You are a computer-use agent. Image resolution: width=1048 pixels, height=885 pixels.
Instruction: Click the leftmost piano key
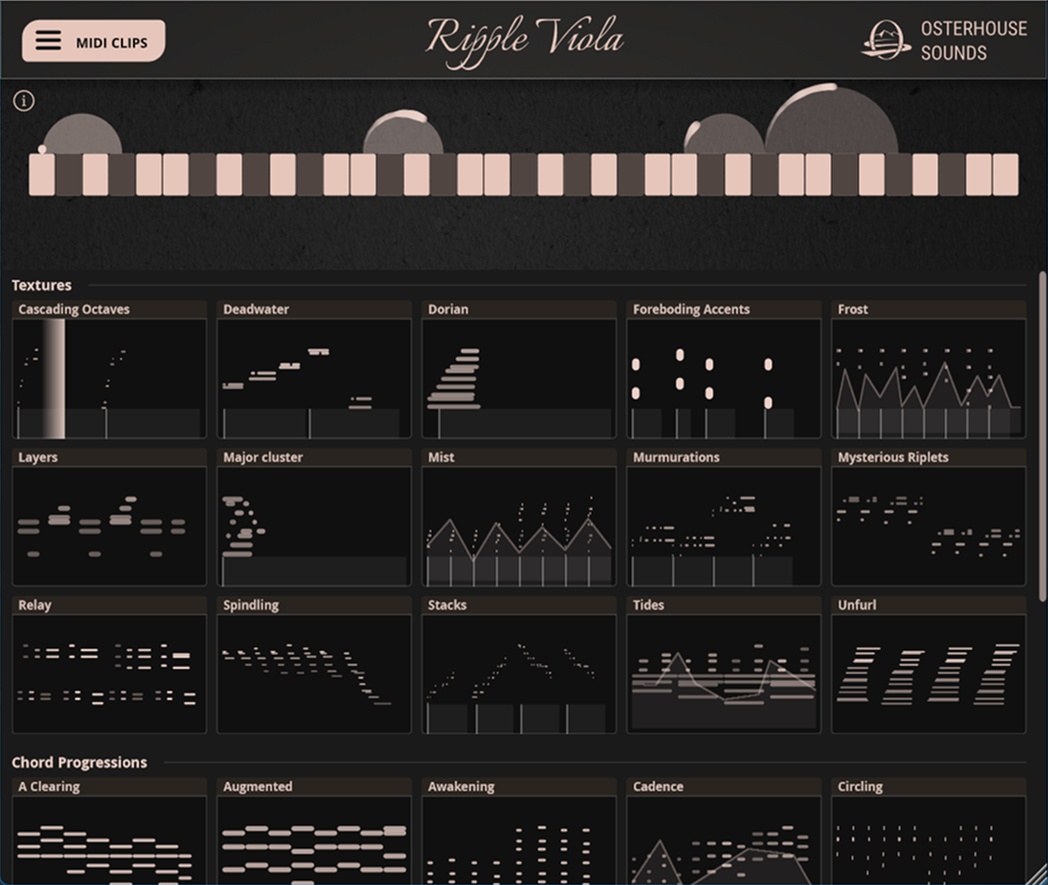42,174
